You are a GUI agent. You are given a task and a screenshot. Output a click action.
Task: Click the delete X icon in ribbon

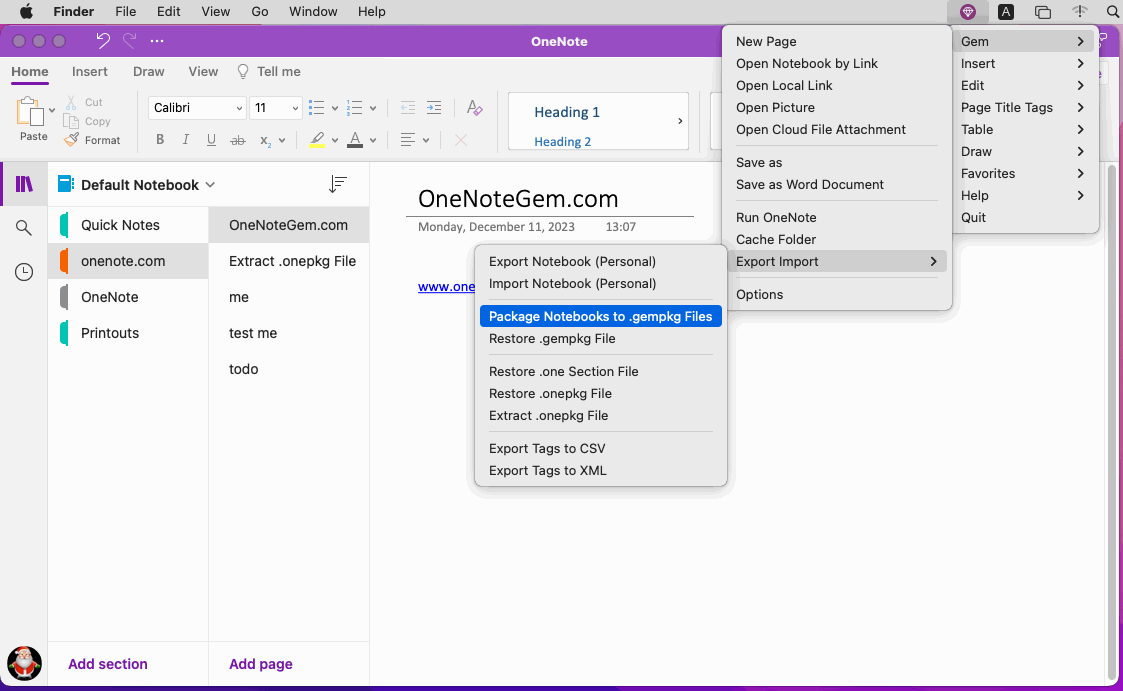point(461,140)
